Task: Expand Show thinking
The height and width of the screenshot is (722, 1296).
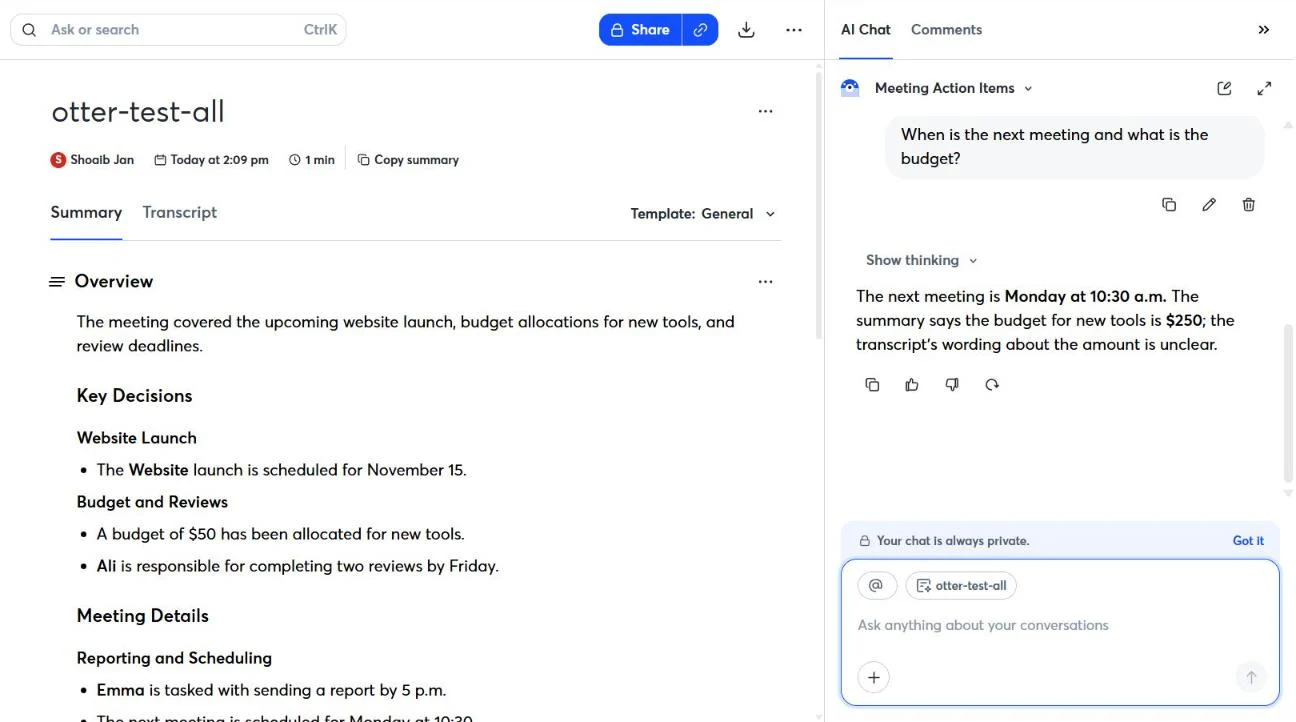Action: tap(921, 260)
